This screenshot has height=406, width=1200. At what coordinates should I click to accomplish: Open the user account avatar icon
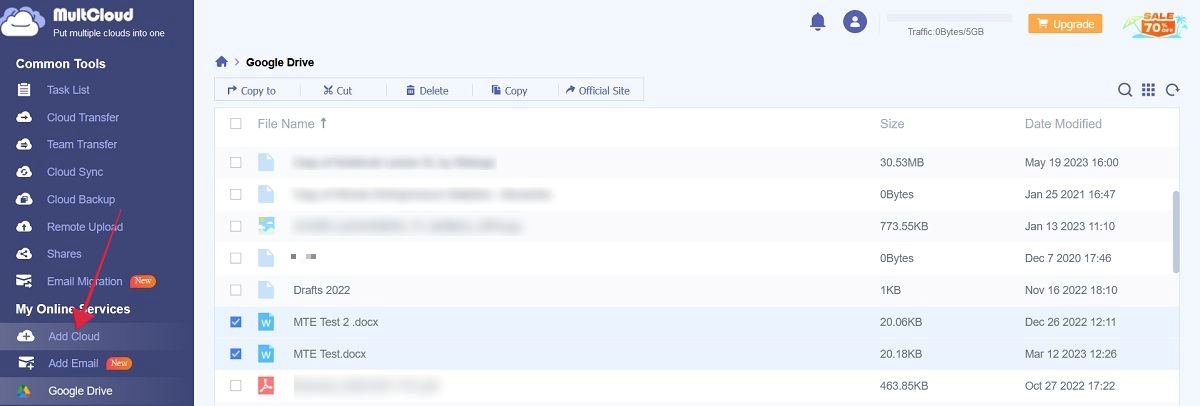(x=855, y=21)
